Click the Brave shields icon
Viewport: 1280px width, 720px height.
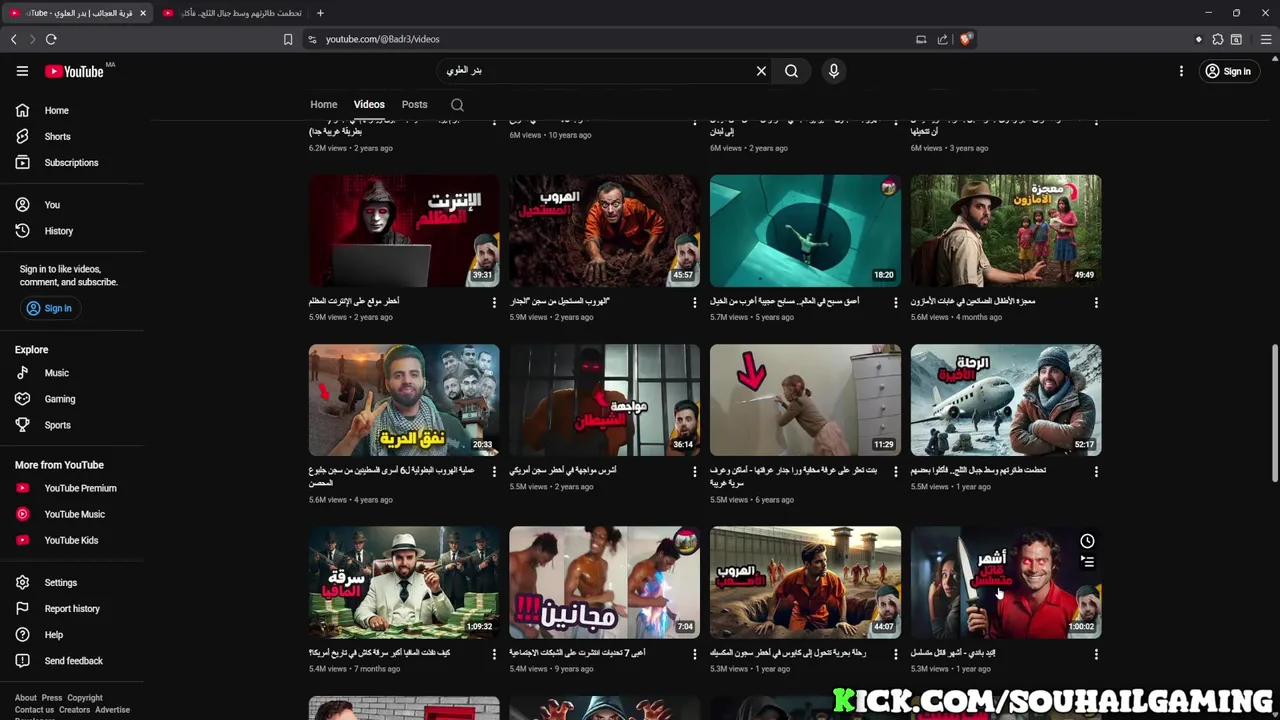click(965, 39)
